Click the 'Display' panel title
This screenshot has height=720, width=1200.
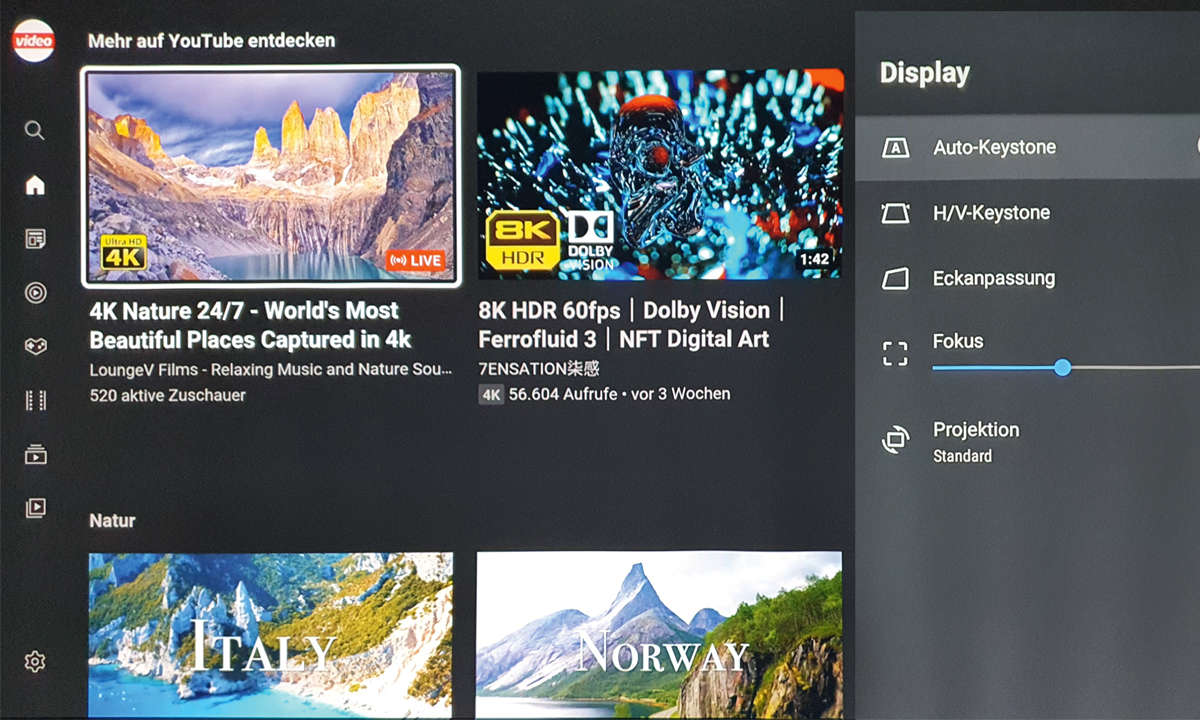(924, 73)
